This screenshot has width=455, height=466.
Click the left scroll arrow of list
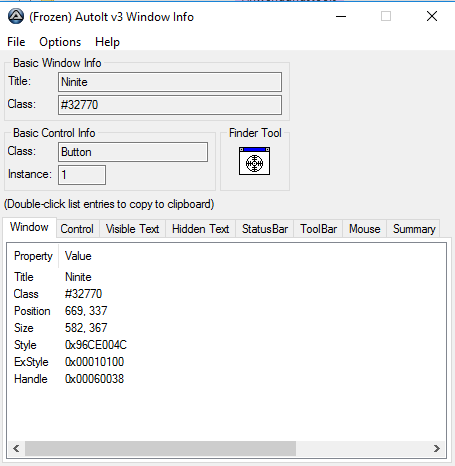click(16, 449)
